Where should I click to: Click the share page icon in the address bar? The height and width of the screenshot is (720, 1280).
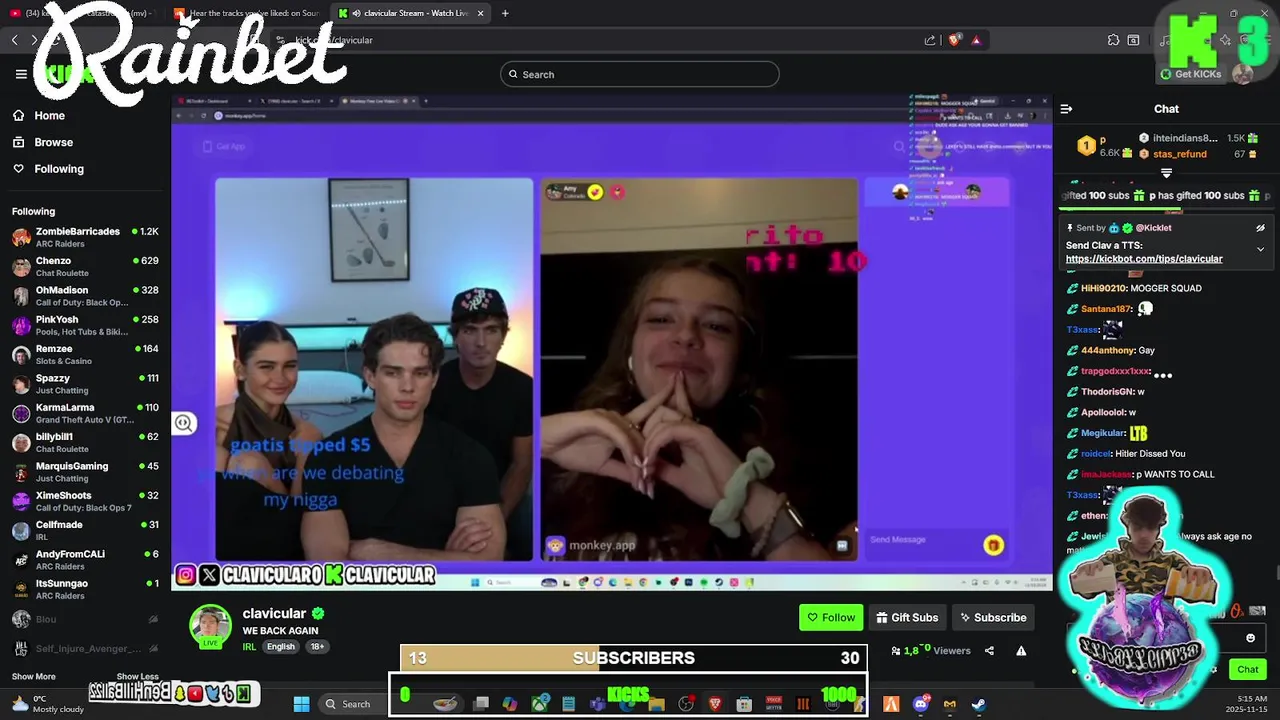pyautogui.click(x=930, y=40)
